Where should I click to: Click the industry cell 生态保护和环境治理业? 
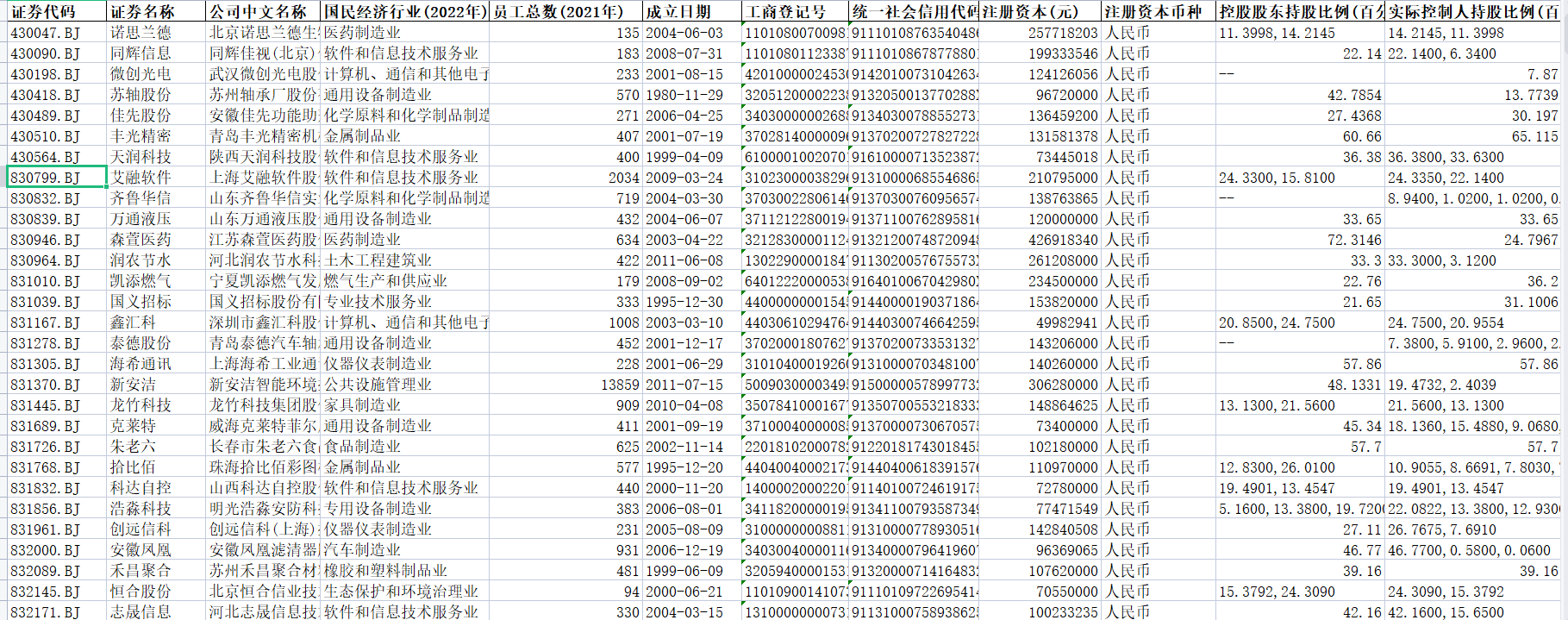pos(404,592)
